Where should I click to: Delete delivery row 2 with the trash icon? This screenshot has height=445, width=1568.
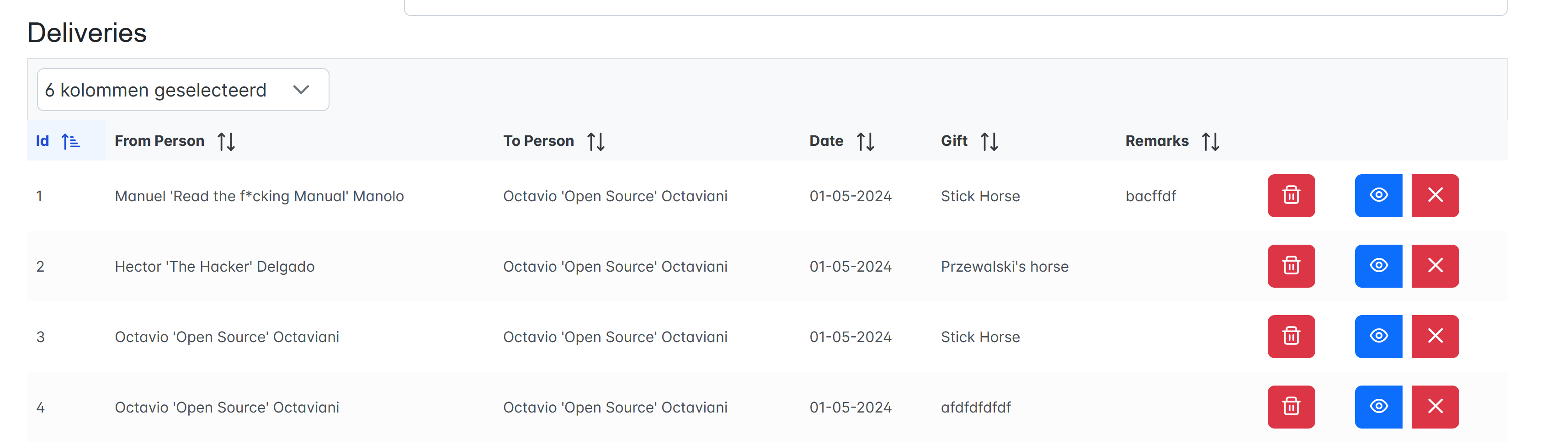pos(1291,266)
